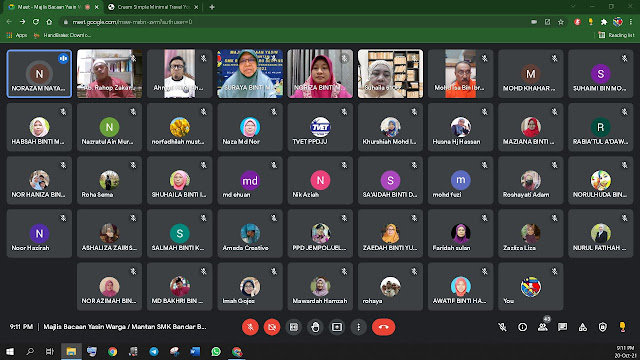
Task: Toggle the microphone mute button
Action: coord(250,327)
